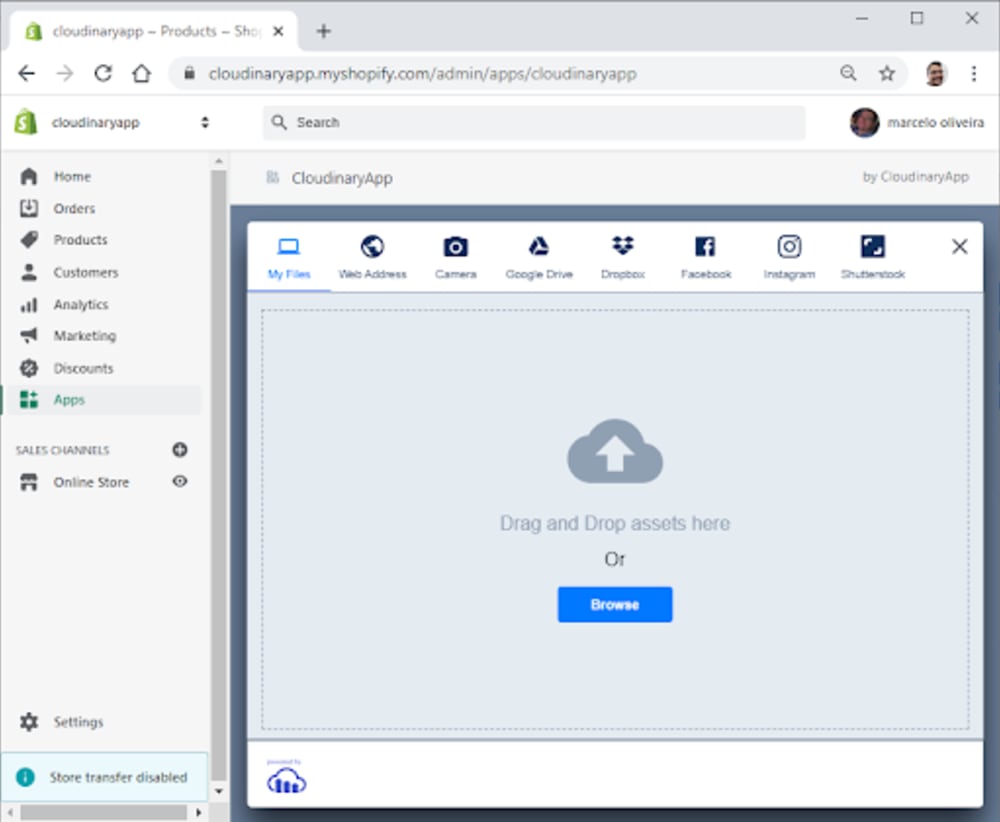Open marcelo oliveira account menu

tap(917, 122)
